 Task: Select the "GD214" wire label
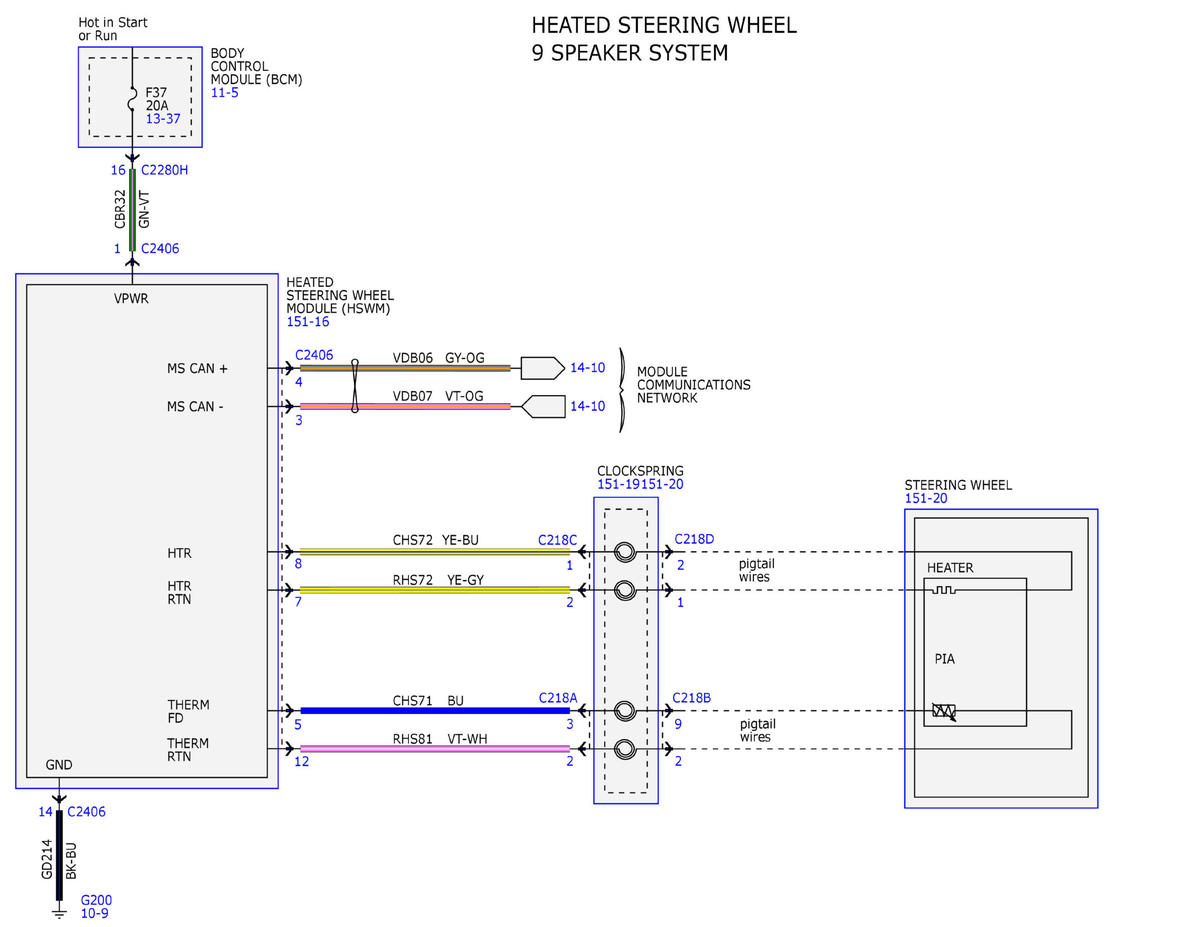(47, 861)
